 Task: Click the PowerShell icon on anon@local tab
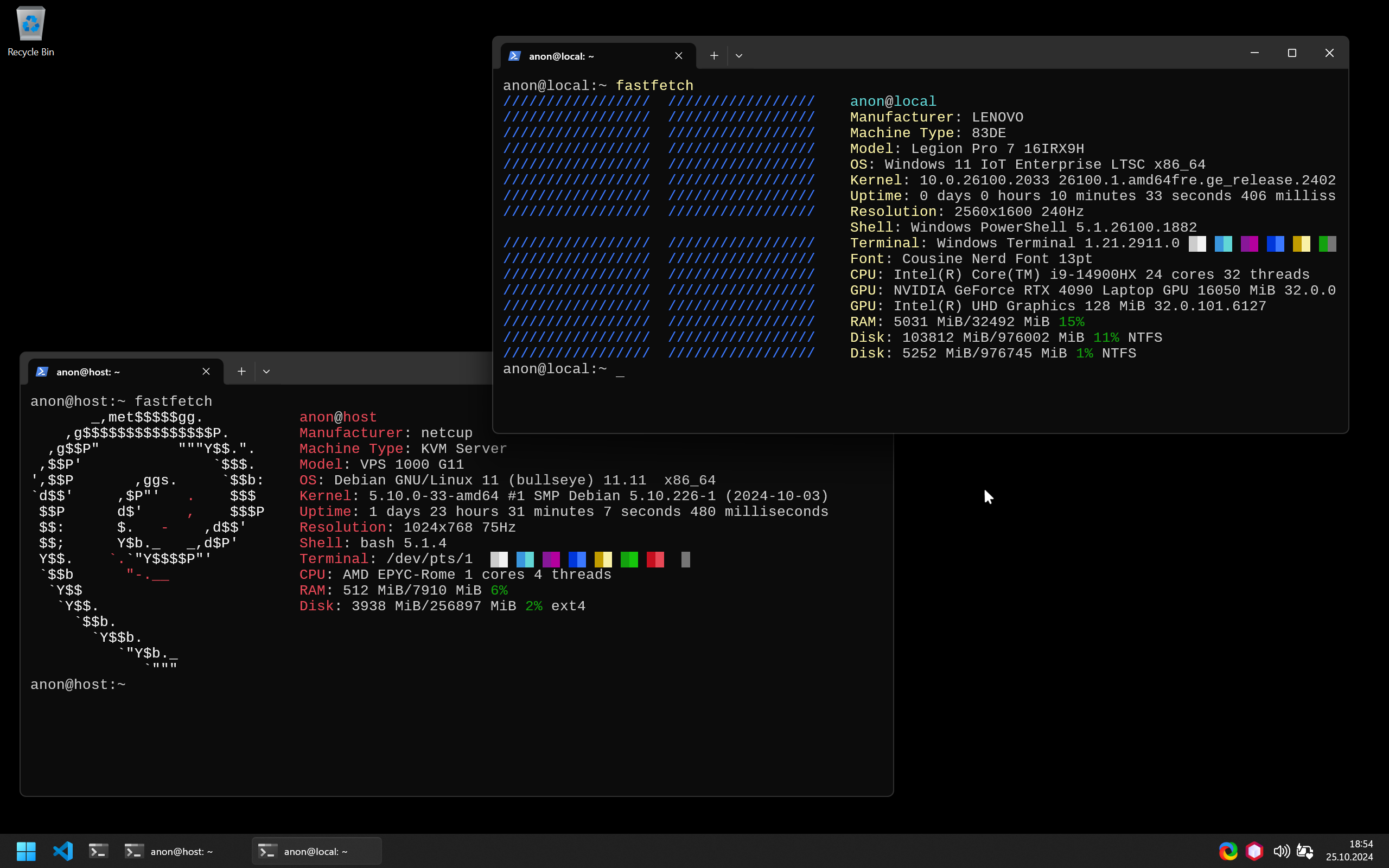pos(514,56)
